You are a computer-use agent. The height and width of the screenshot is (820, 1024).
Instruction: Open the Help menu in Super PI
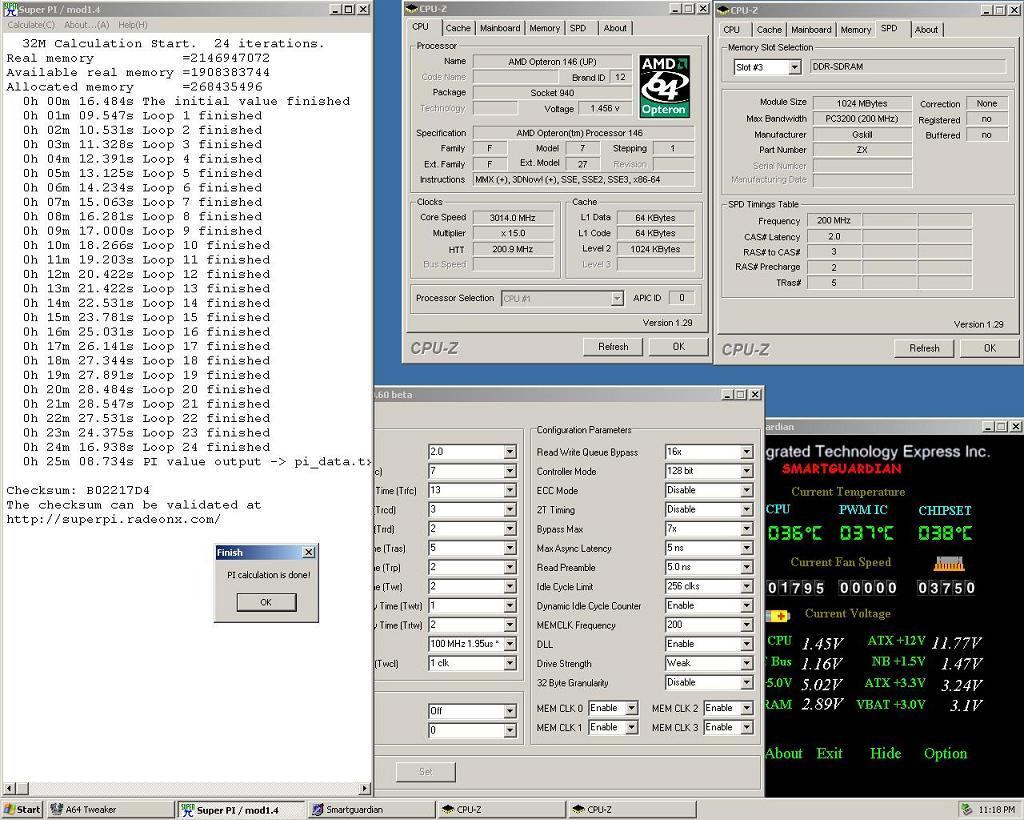pos(132,25)
